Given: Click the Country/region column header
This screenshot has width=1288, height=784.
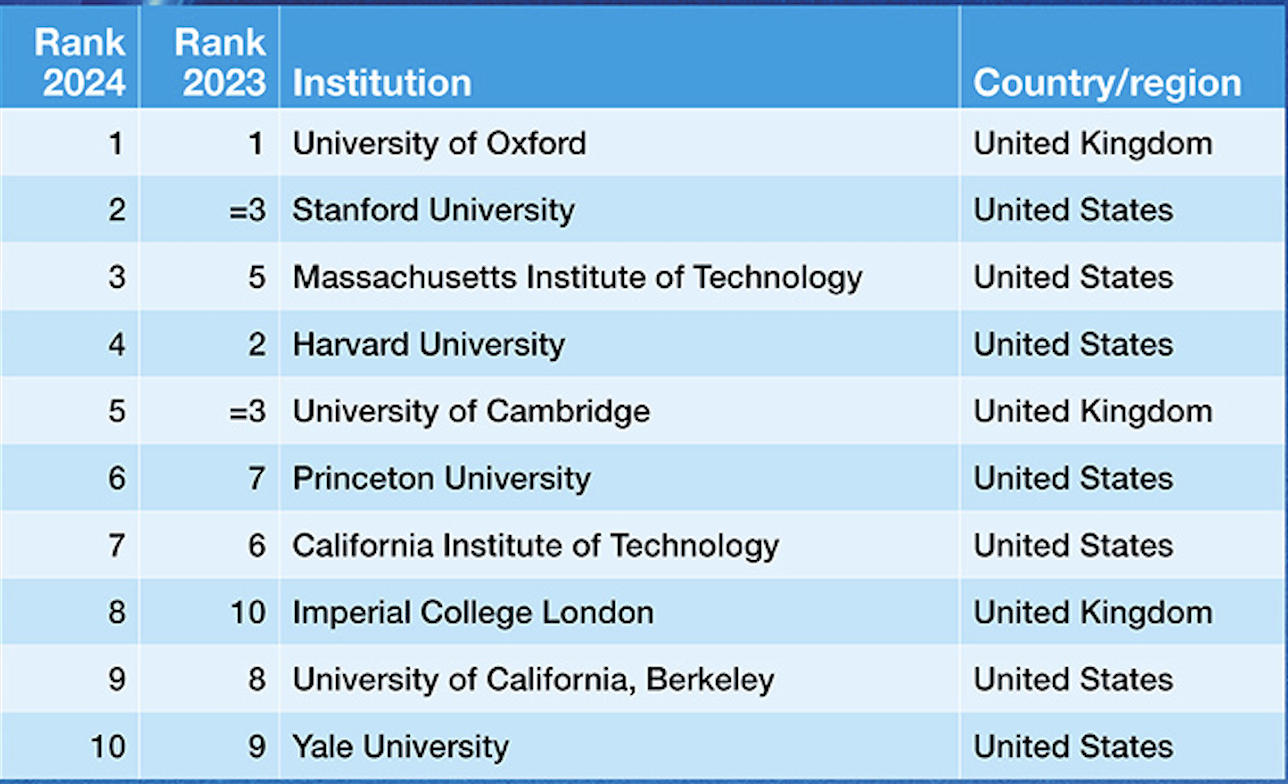Looking at the screenshot, I should pos(1107,83).
